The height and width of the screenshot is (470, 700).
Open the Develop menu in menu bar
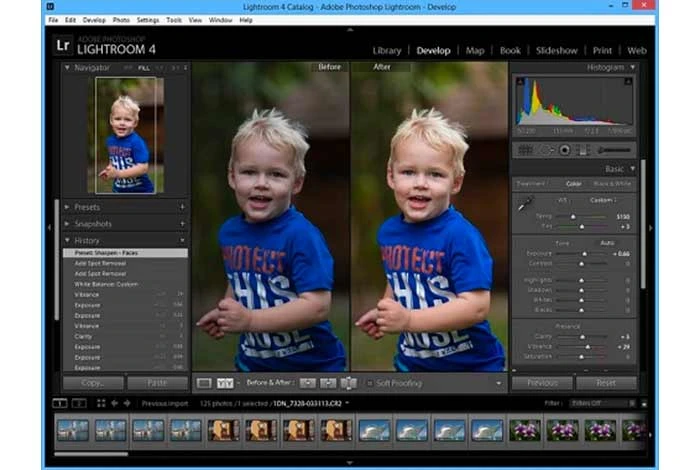coord(95,20)
